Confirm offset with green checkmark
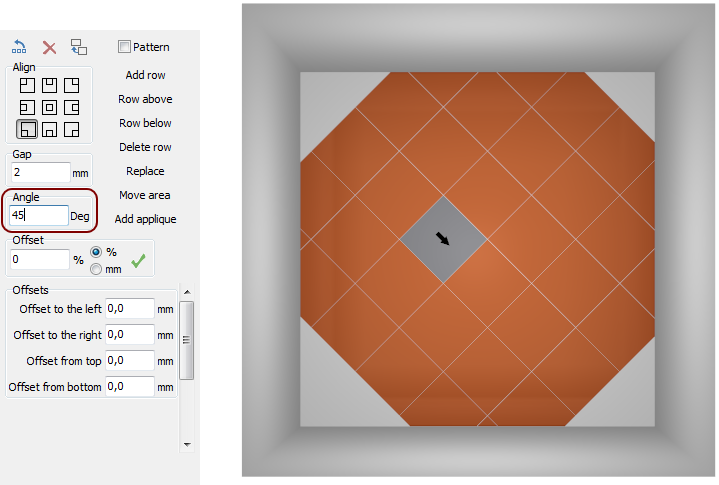The image size is (719, 485). 138,261
